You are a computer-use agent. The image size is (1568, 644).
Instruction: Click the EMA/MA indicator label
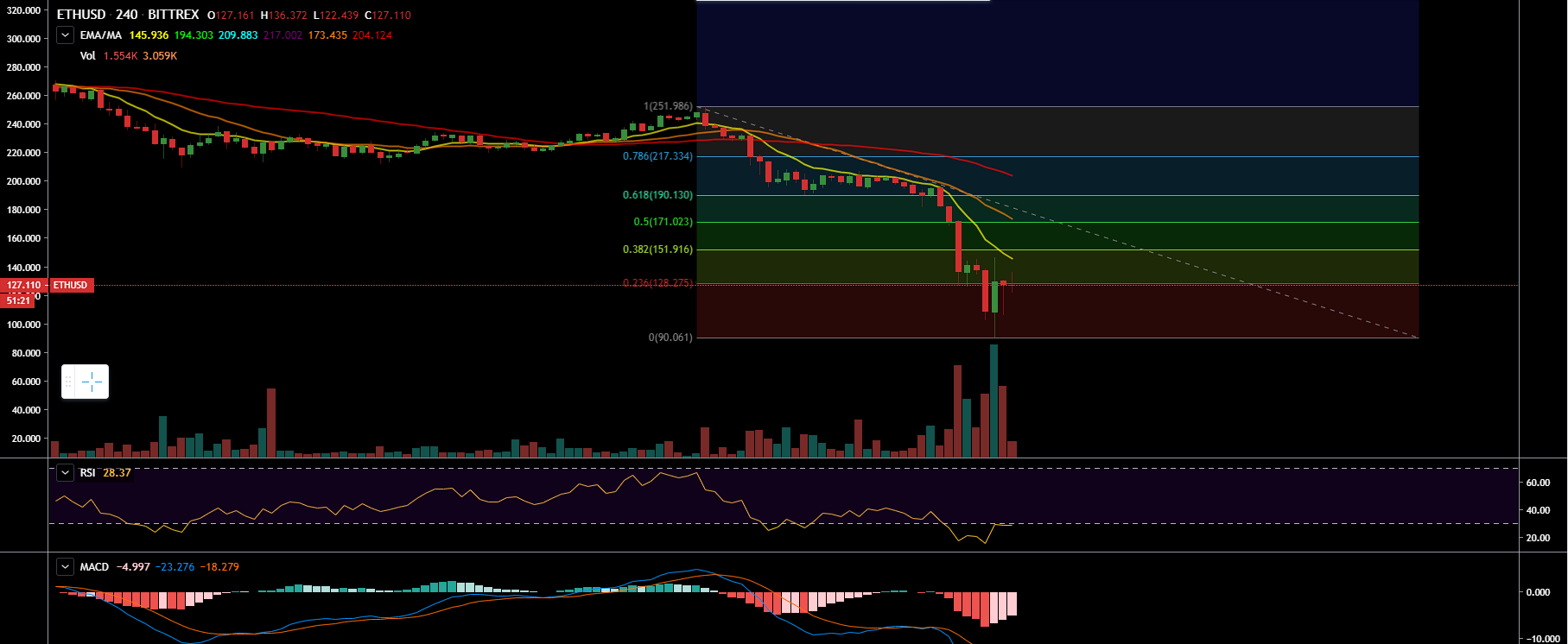[100, 35]
